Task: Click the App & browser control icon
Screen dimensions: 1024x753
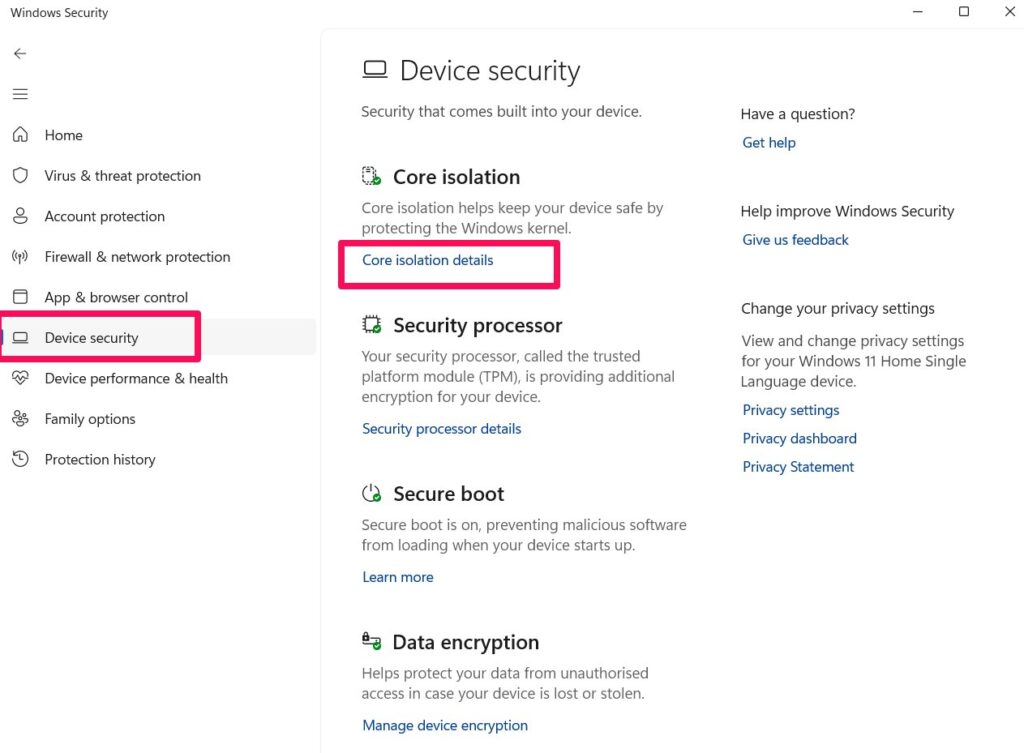Action: click(x=20, y=297)
